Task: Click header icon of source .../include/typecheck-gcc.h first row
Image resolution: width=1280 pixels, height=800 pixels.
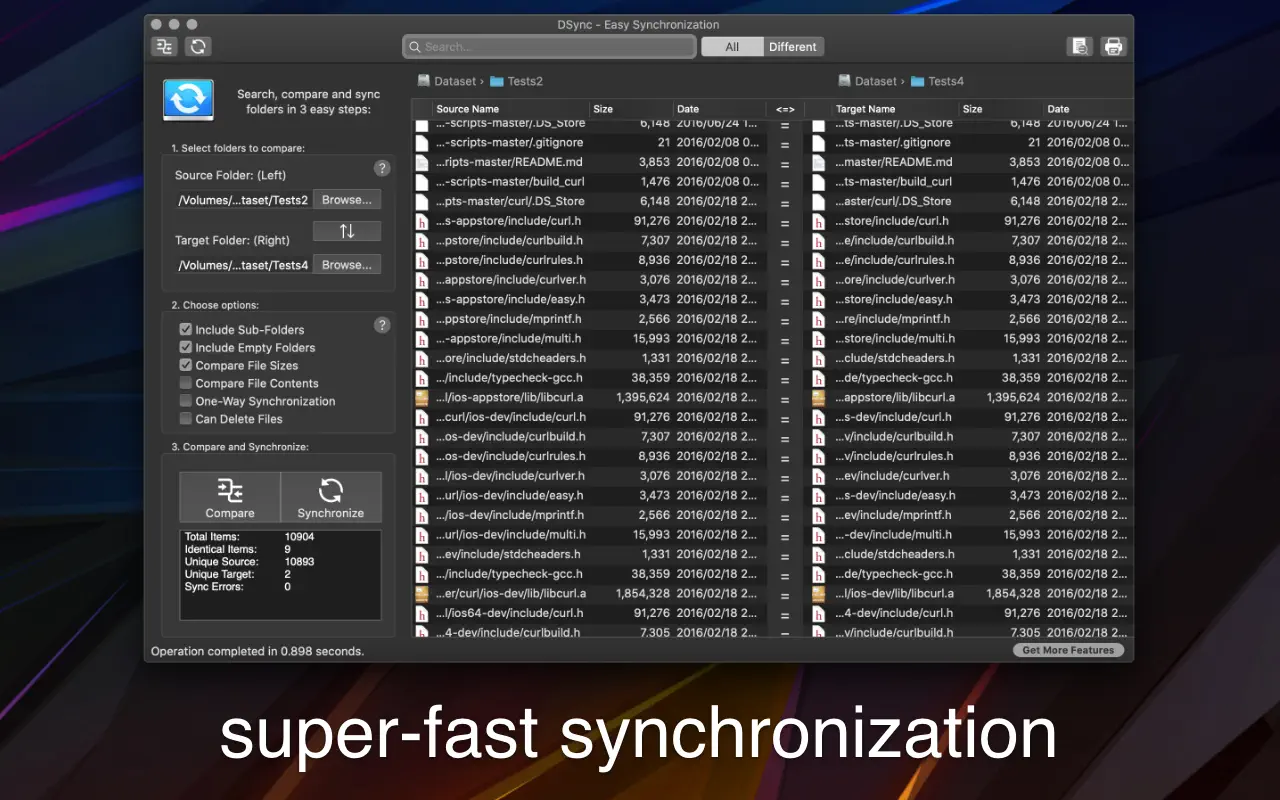Action: 422,378
